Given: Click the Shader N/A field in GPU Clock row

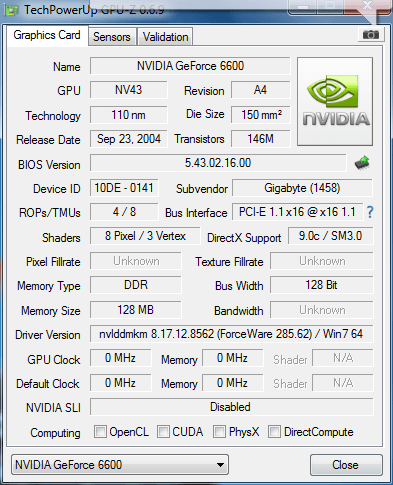Looking at the screenshot, I should click(x=343, y=358).
